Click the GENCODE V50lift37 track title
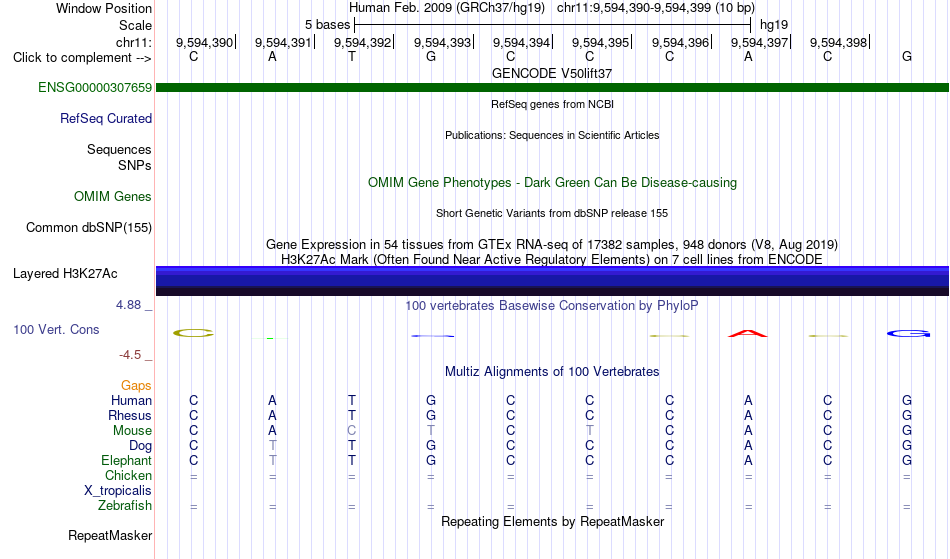This screenshot has height=559, width=950. [x=552, y=73]
